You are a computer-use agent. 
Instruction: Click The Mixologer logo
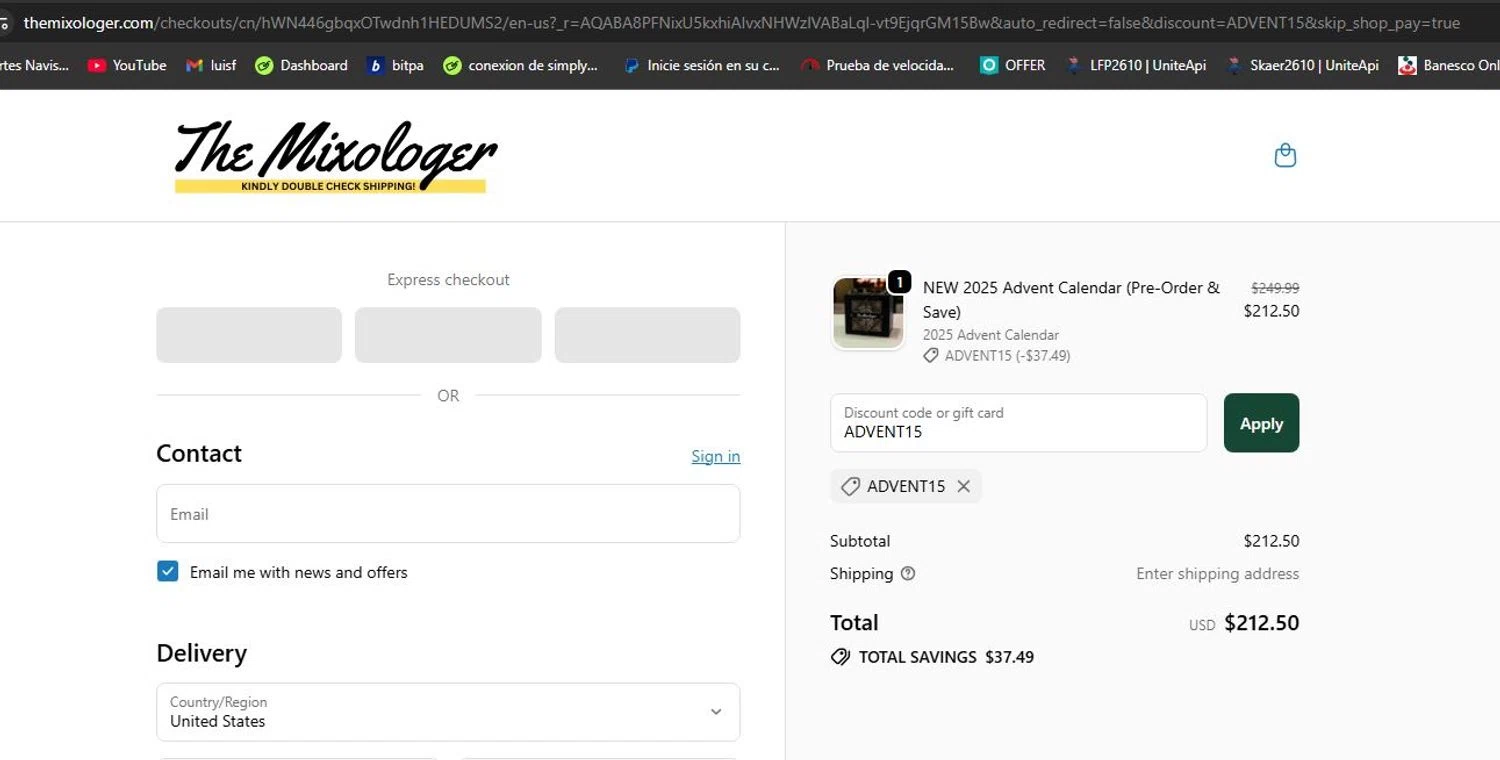click(335, 157)
